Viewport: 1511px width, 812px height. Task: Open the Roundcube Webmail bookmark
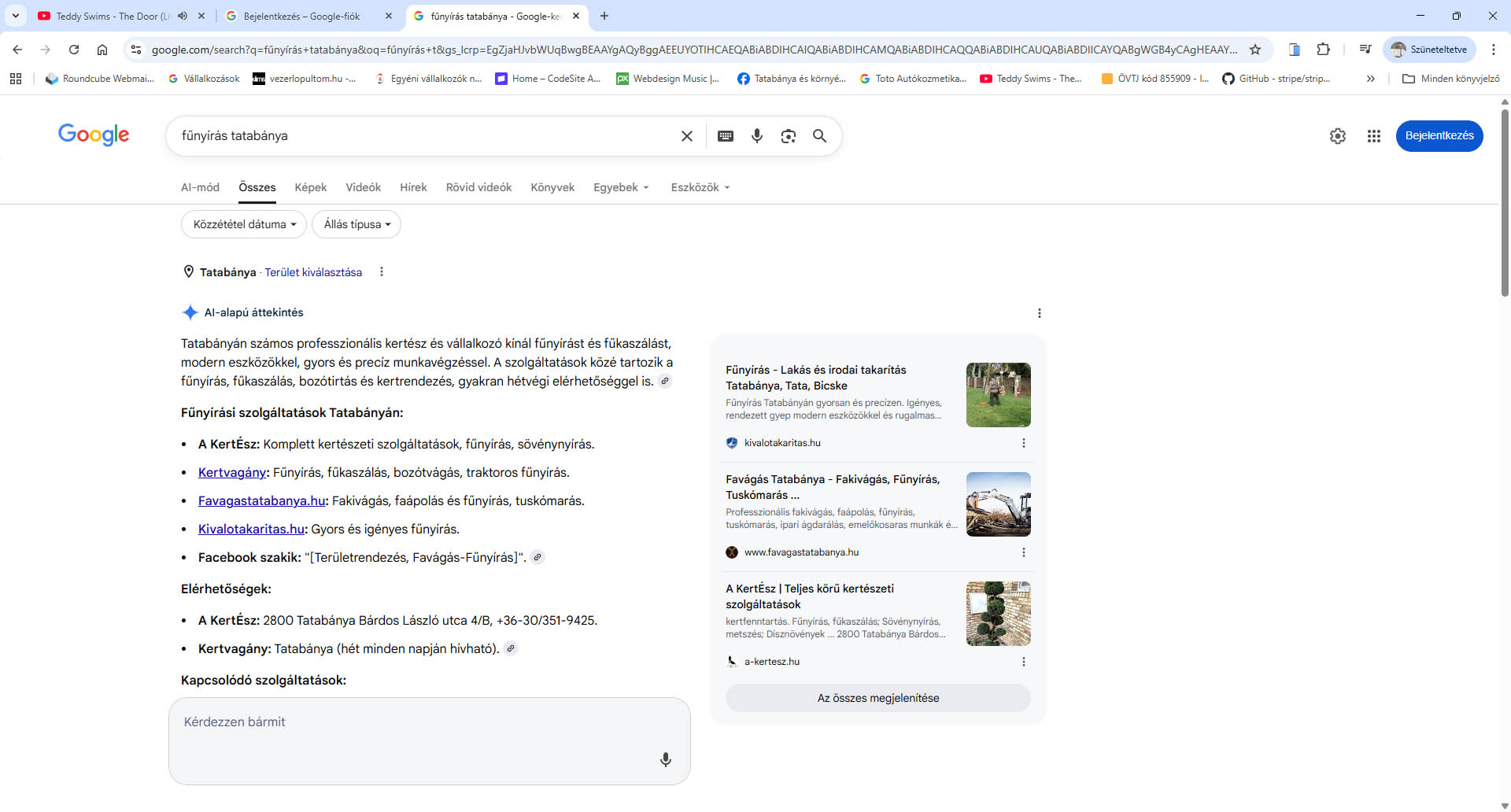coord(100,79)
